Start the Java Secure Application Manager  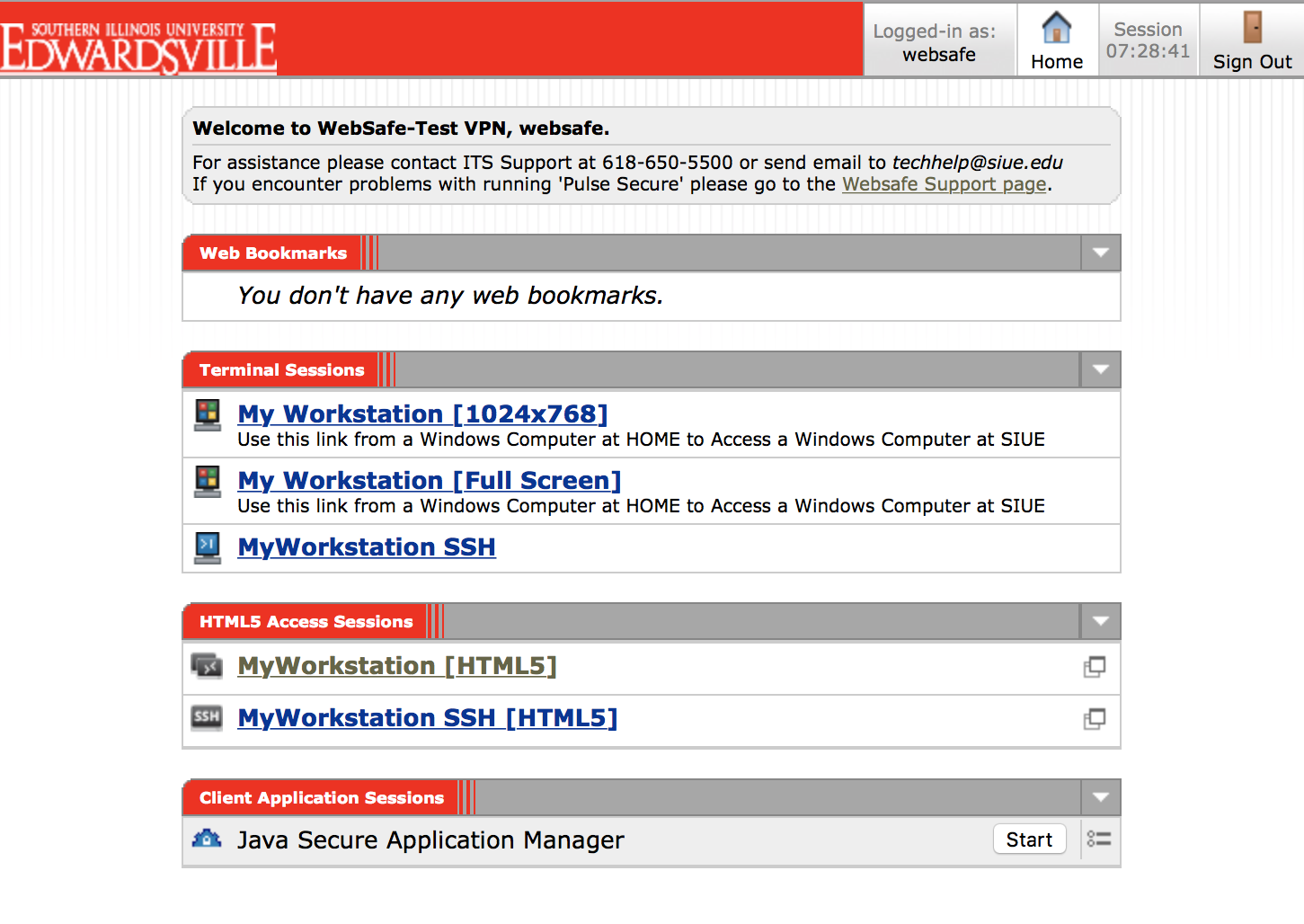click(1029, 840)
